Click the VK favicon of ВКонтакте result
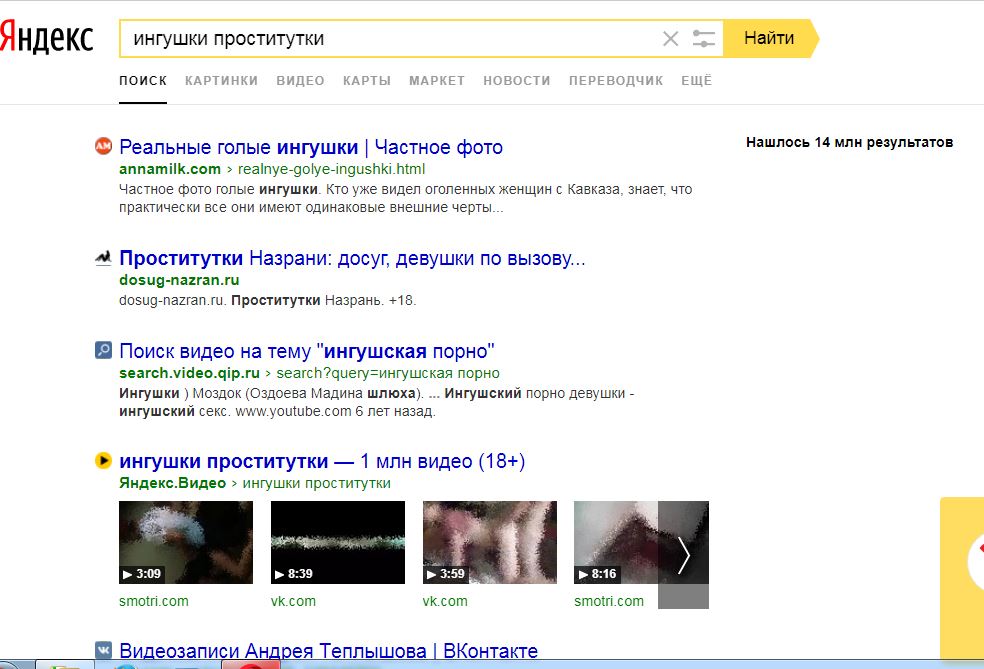This screenshot has height=669, width=984. (103, 649)
